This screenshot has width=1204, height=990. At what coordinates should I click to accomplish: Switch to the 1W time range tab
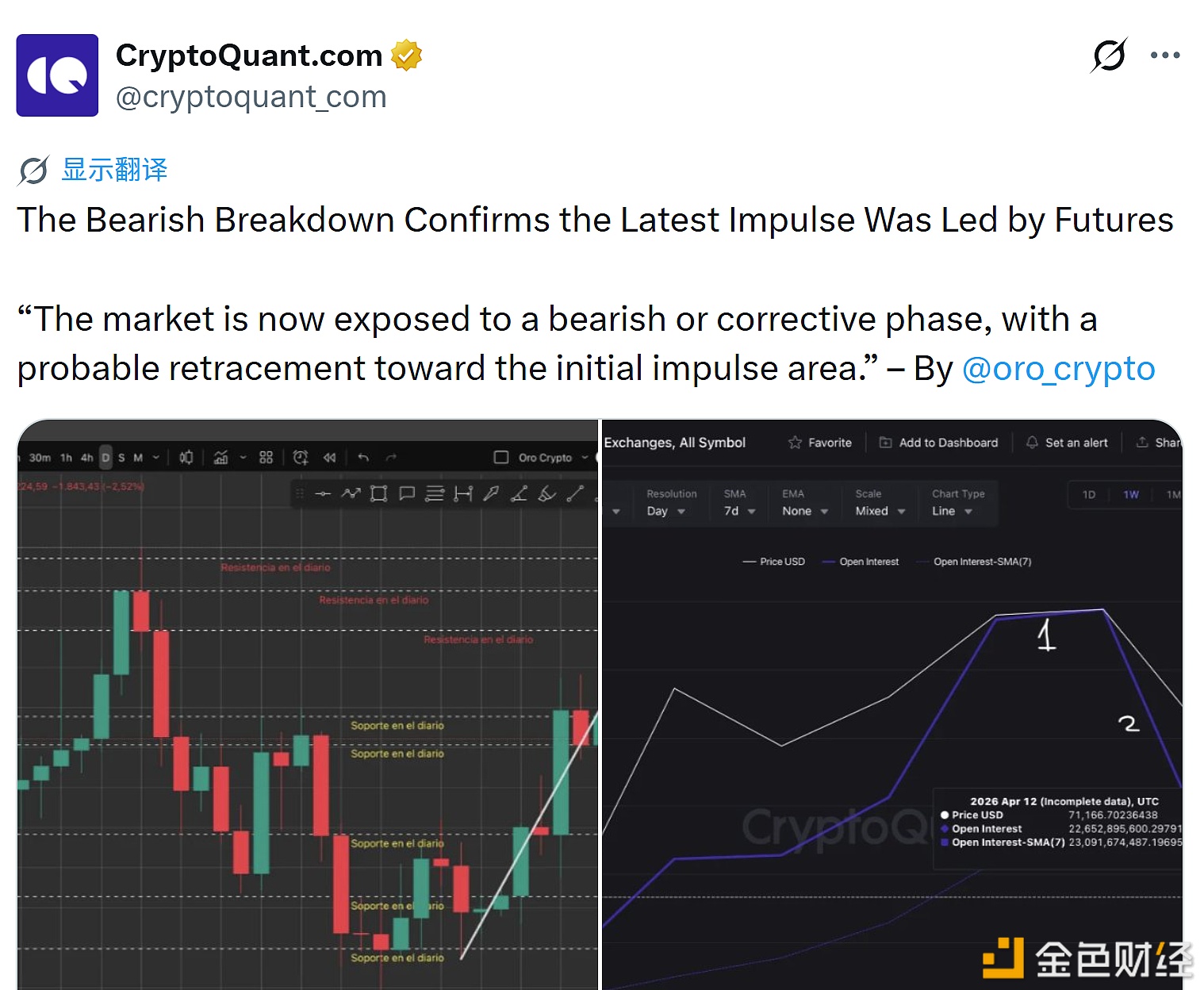pos(1131,494)
